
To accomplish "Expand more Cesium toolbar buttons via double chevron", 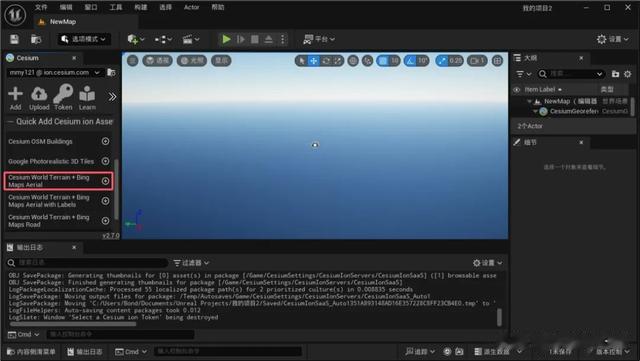I will coord(112,97).
